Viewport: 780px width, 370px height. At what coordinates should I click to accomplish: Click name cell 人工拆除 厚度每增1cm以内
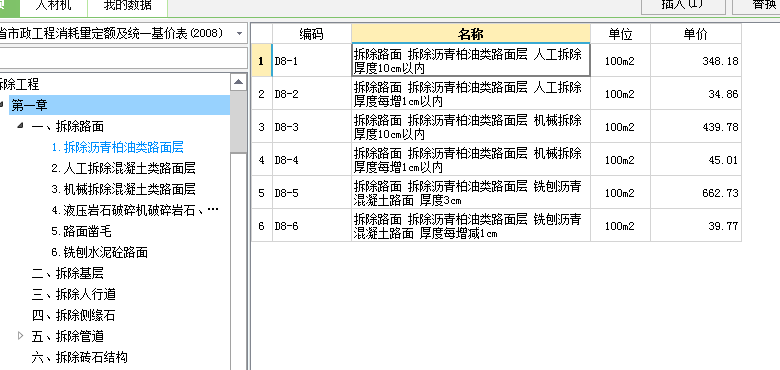click(x=471, y=93)
